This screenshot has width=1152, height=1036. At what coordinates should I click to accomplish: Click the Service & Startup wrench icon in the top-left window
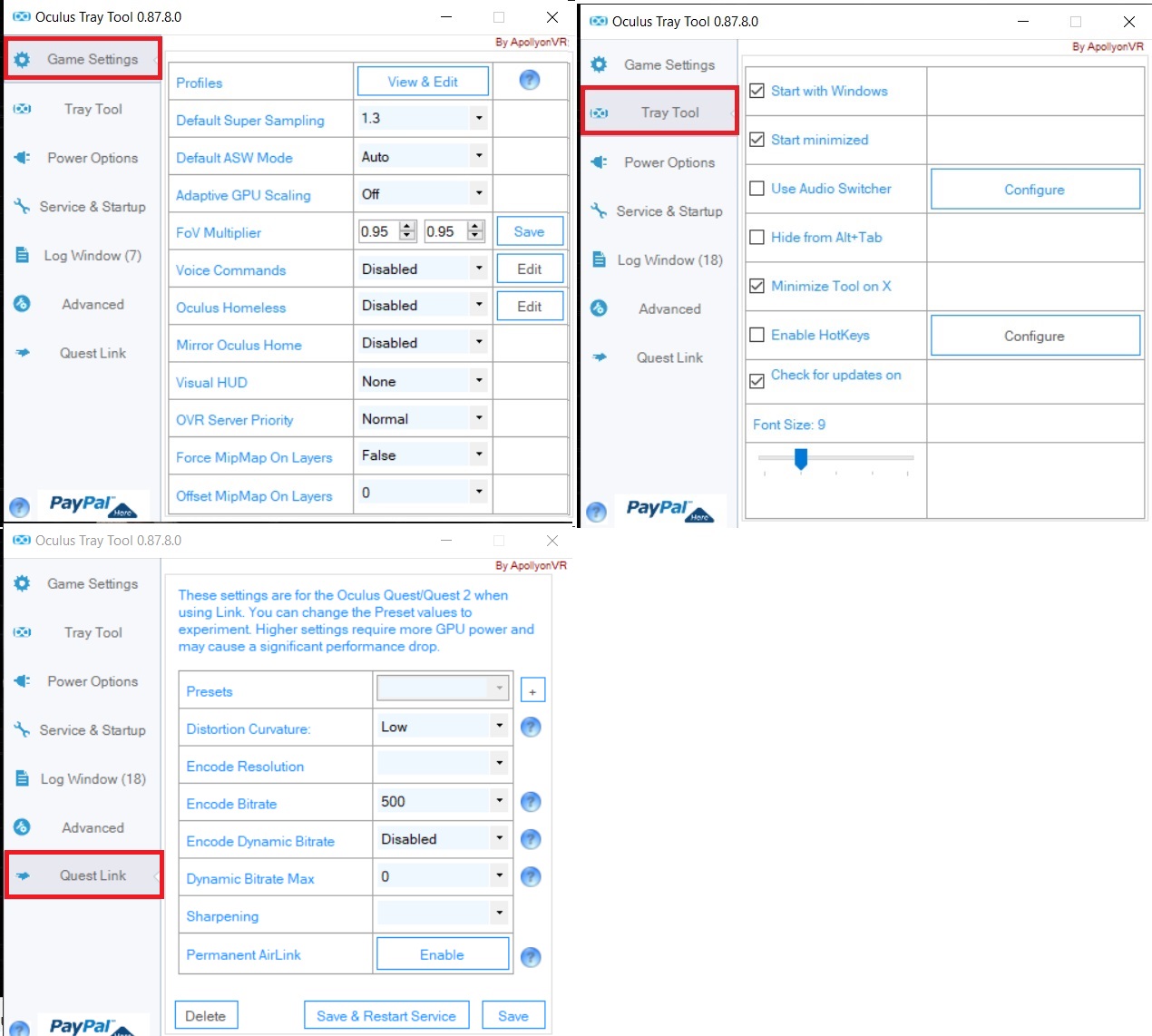[x=22, y=207]
